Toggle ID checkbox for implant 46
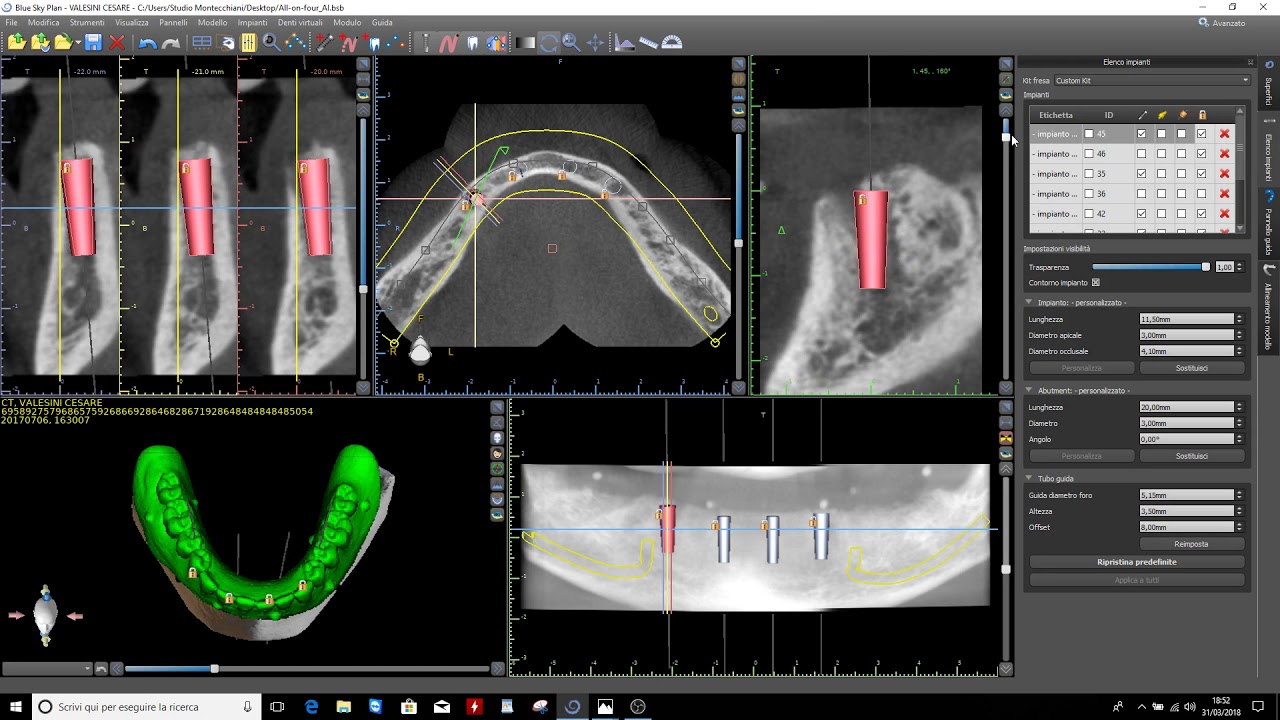 tap(1089, 153)
